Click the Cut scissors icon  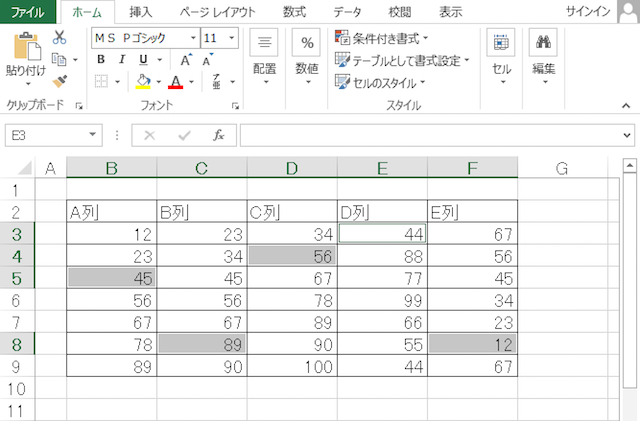click(60, 37)
